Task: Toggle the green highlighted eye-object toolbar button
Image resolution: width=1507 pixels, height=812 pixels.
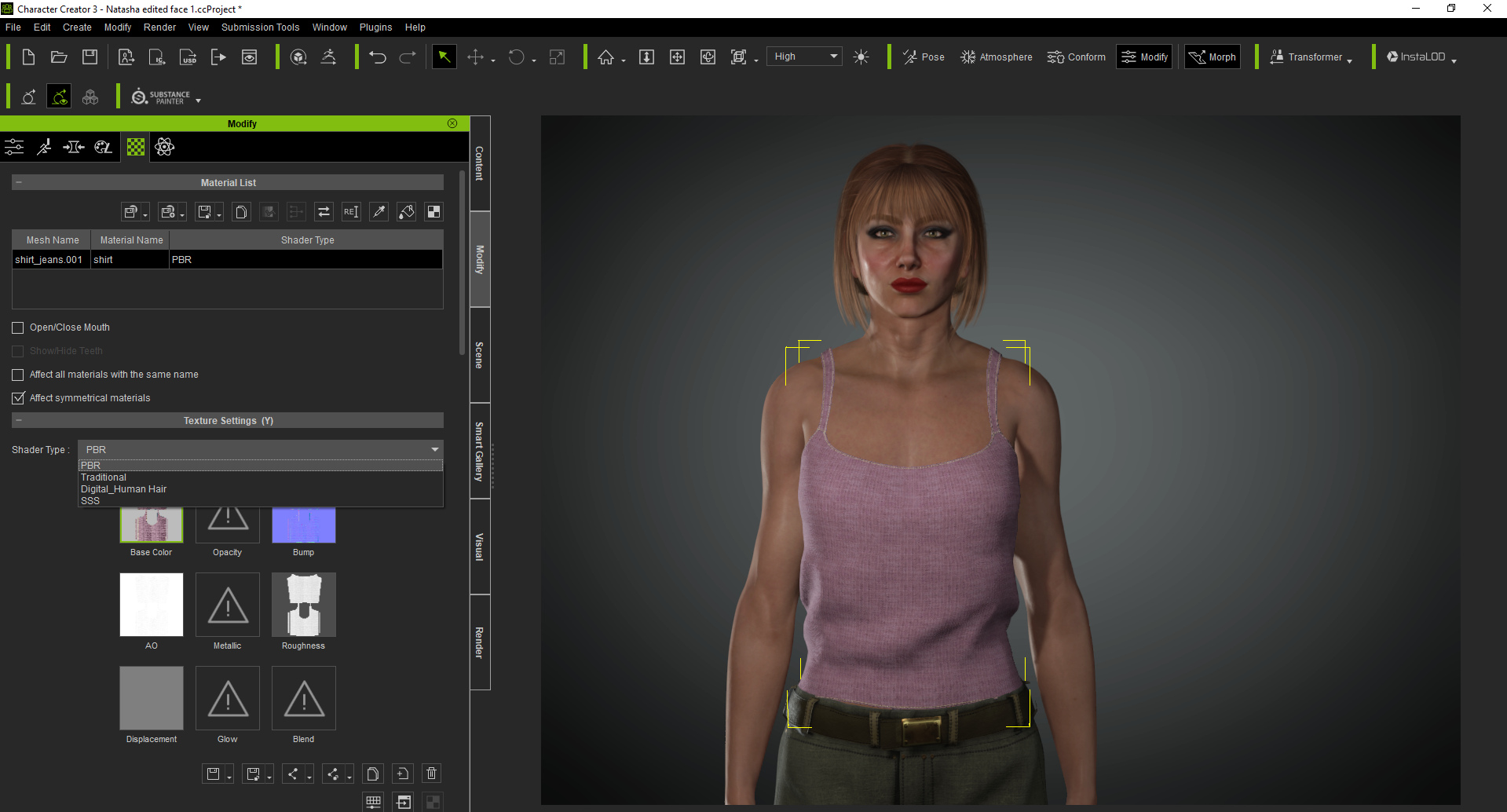Action: tap(59, 97)
